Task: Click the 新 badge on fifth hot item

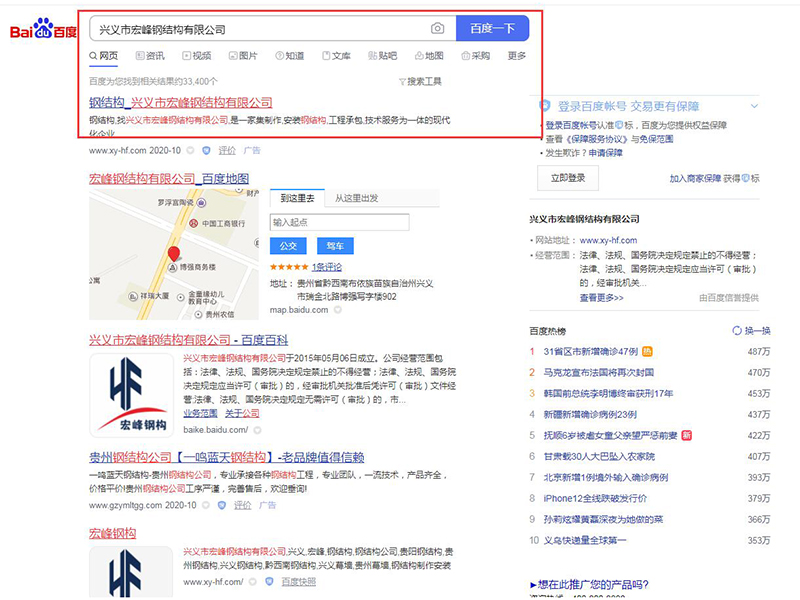Action: [687, 435]
